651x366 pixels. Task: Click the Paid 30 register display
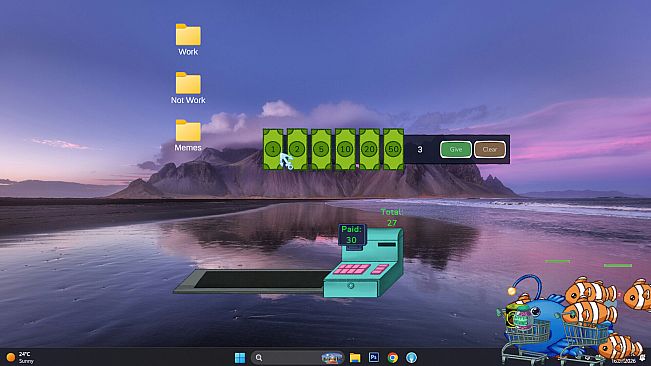351,234
